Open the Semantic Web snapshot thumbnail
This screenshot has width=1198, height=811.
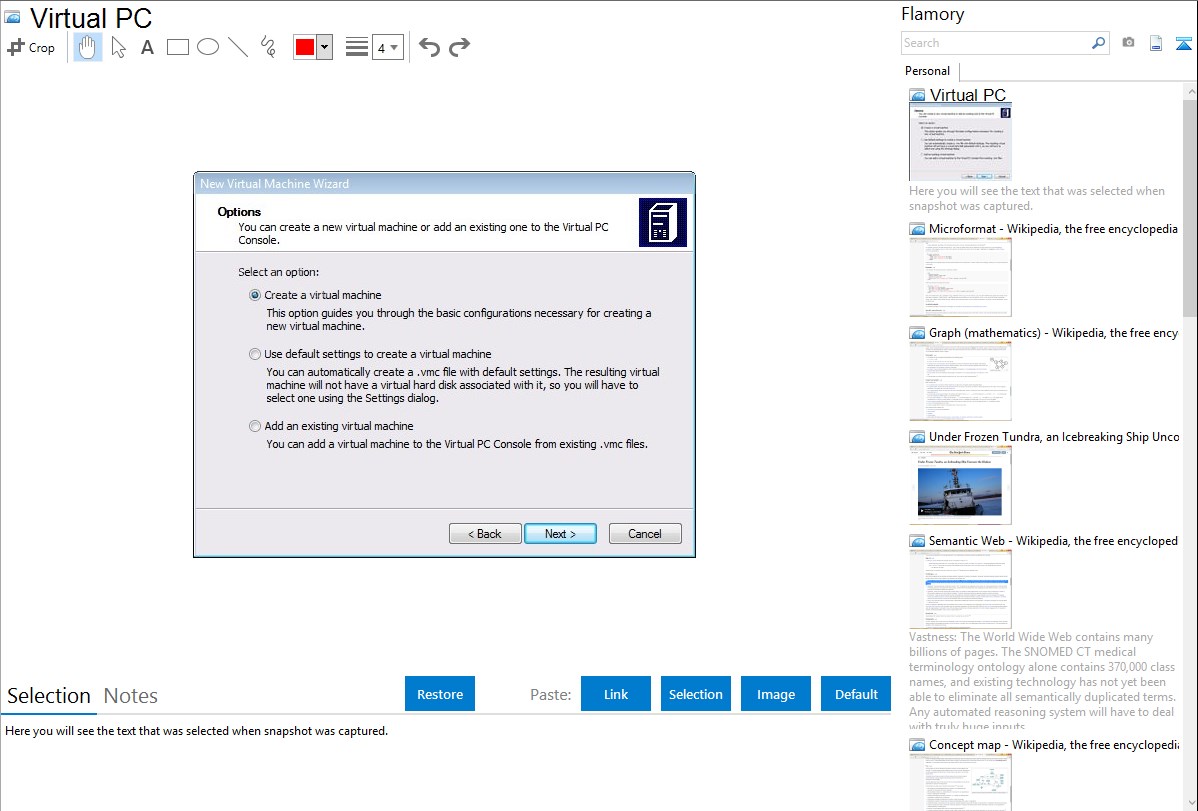pyautogui.click(x=960, y=589)
